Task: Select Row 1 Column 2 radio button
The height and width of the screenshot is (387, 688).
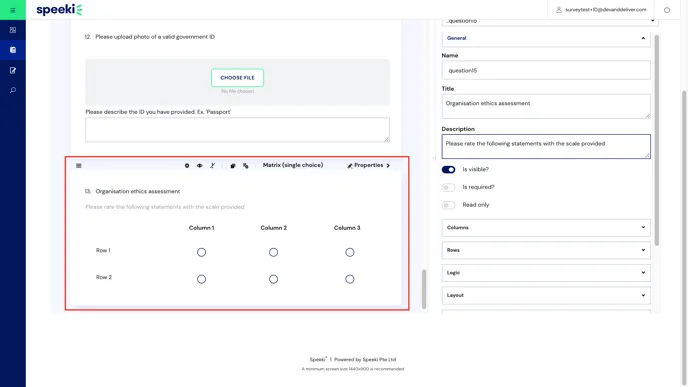Action: (x=273, y=252)
